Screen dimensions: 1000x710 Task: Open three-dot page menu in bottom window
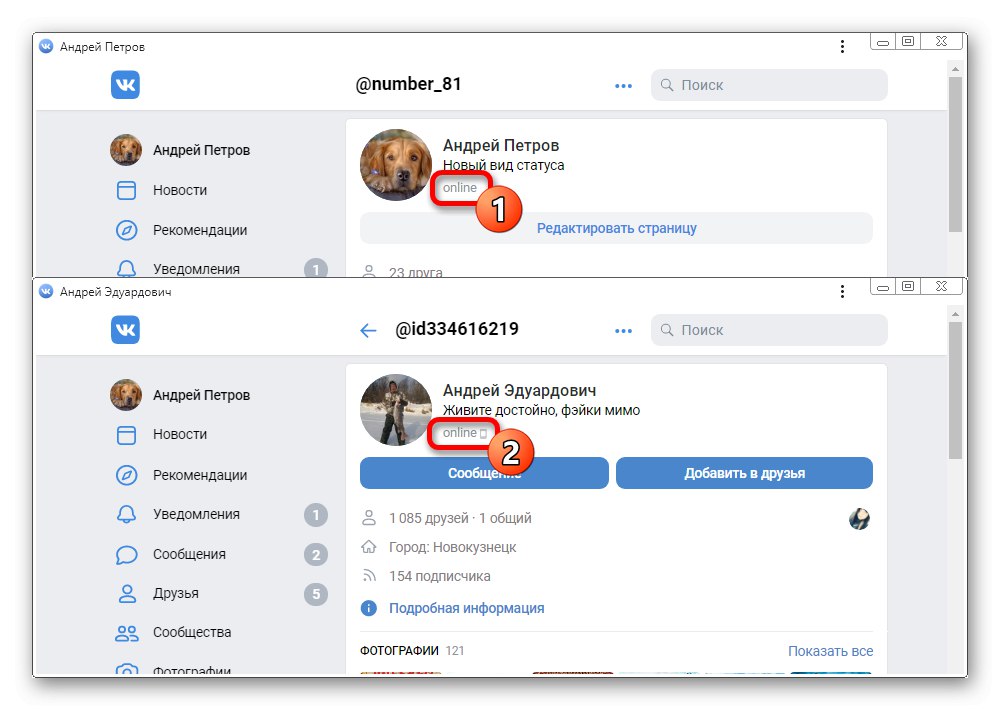[623, 330]
